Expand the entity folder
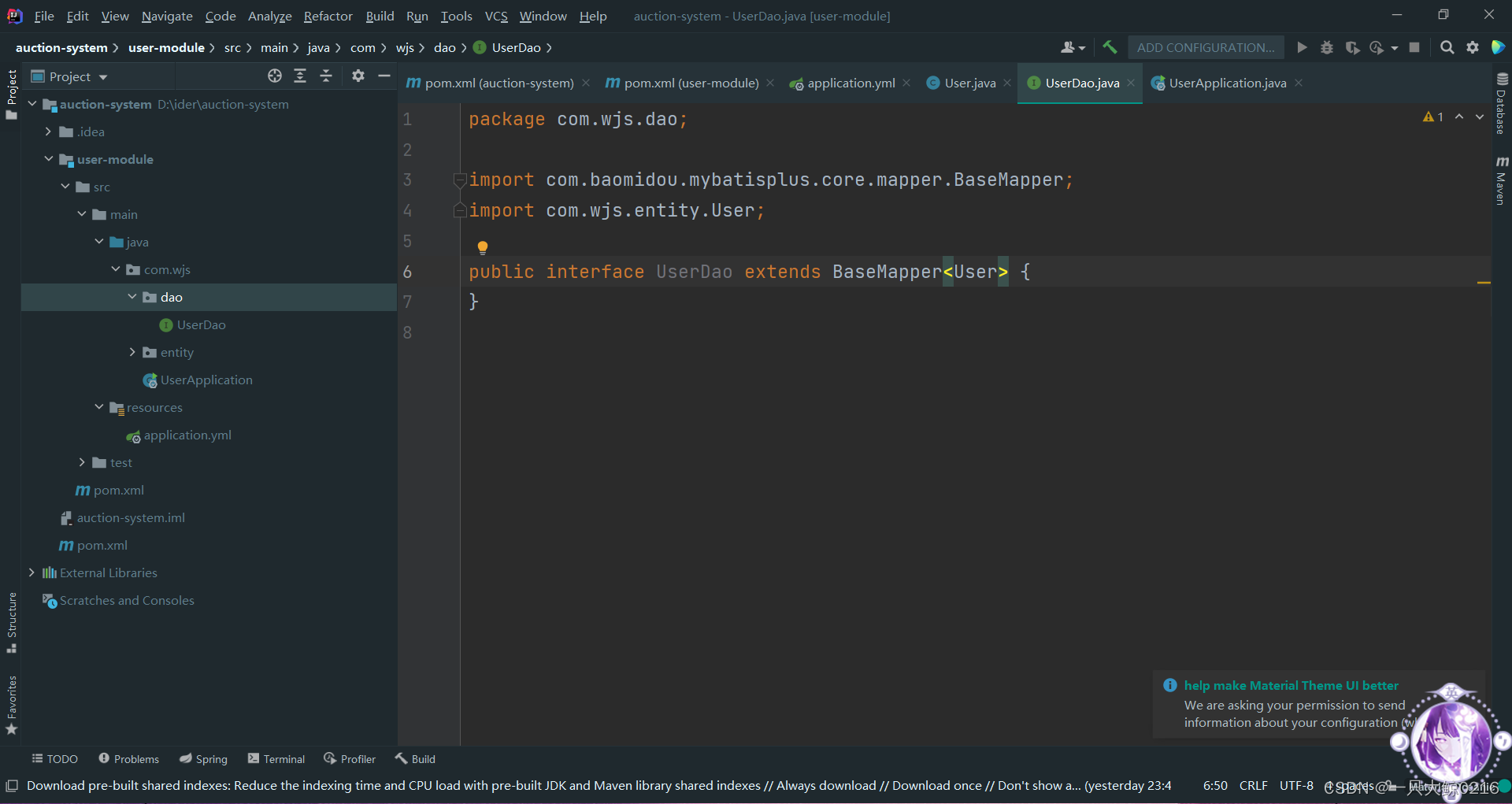 [x=132, y=352]
